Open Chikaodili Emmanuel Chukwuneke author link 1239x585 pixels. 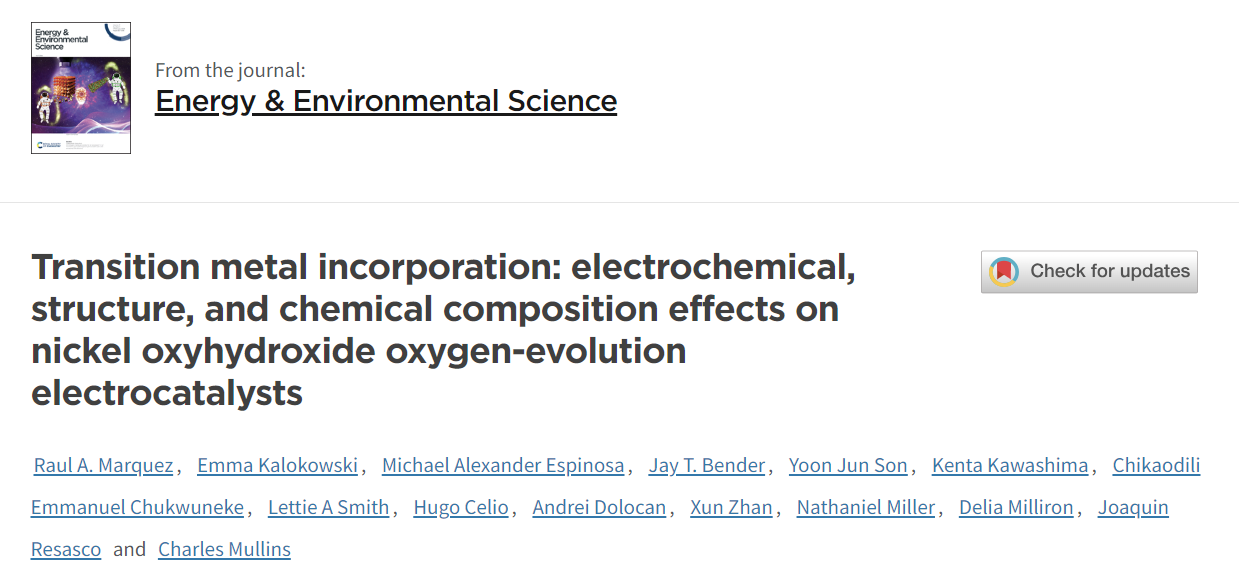point(1156,465)
